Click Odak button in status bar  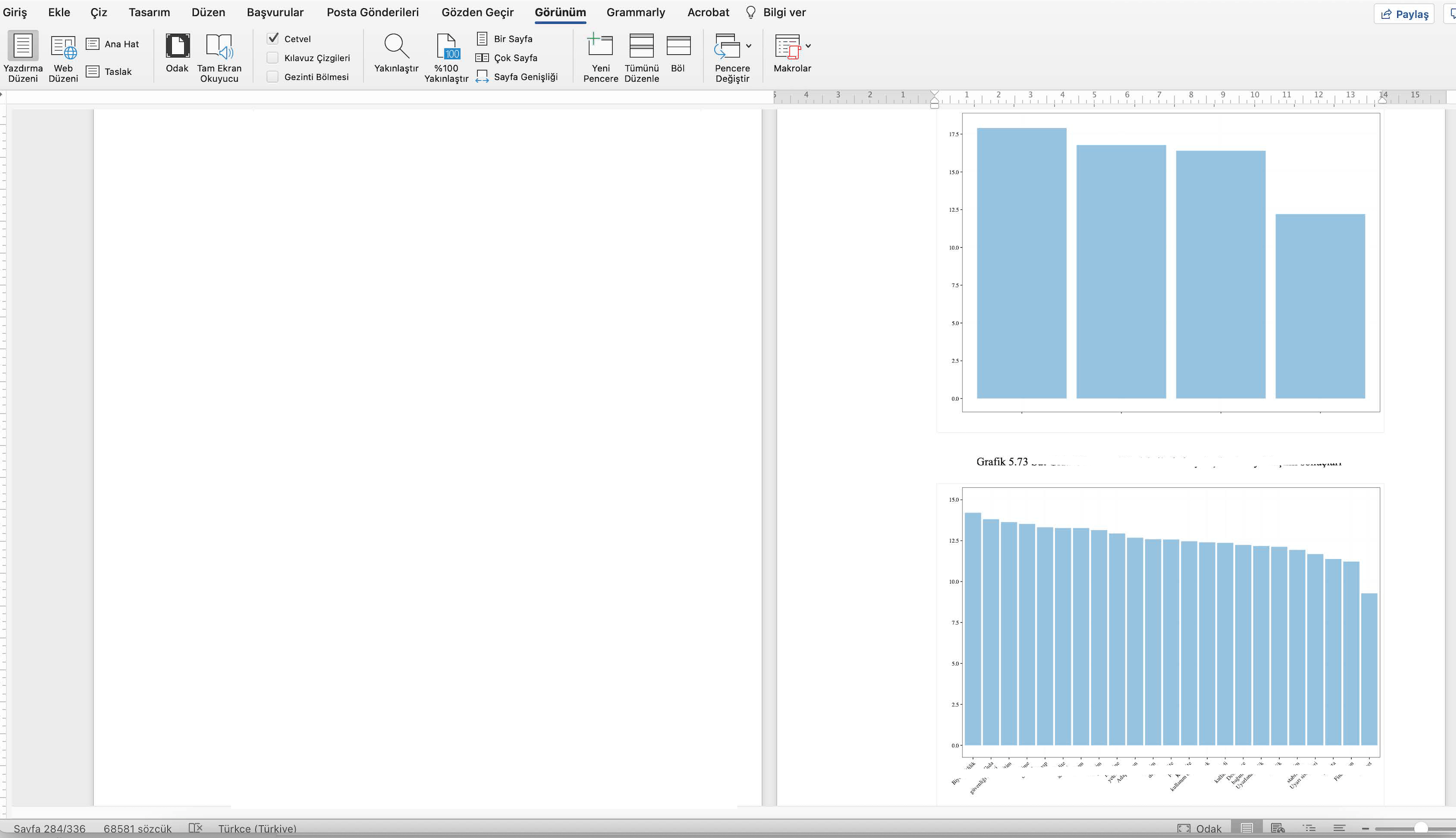pyautogui.click(x=1199, y=829)
